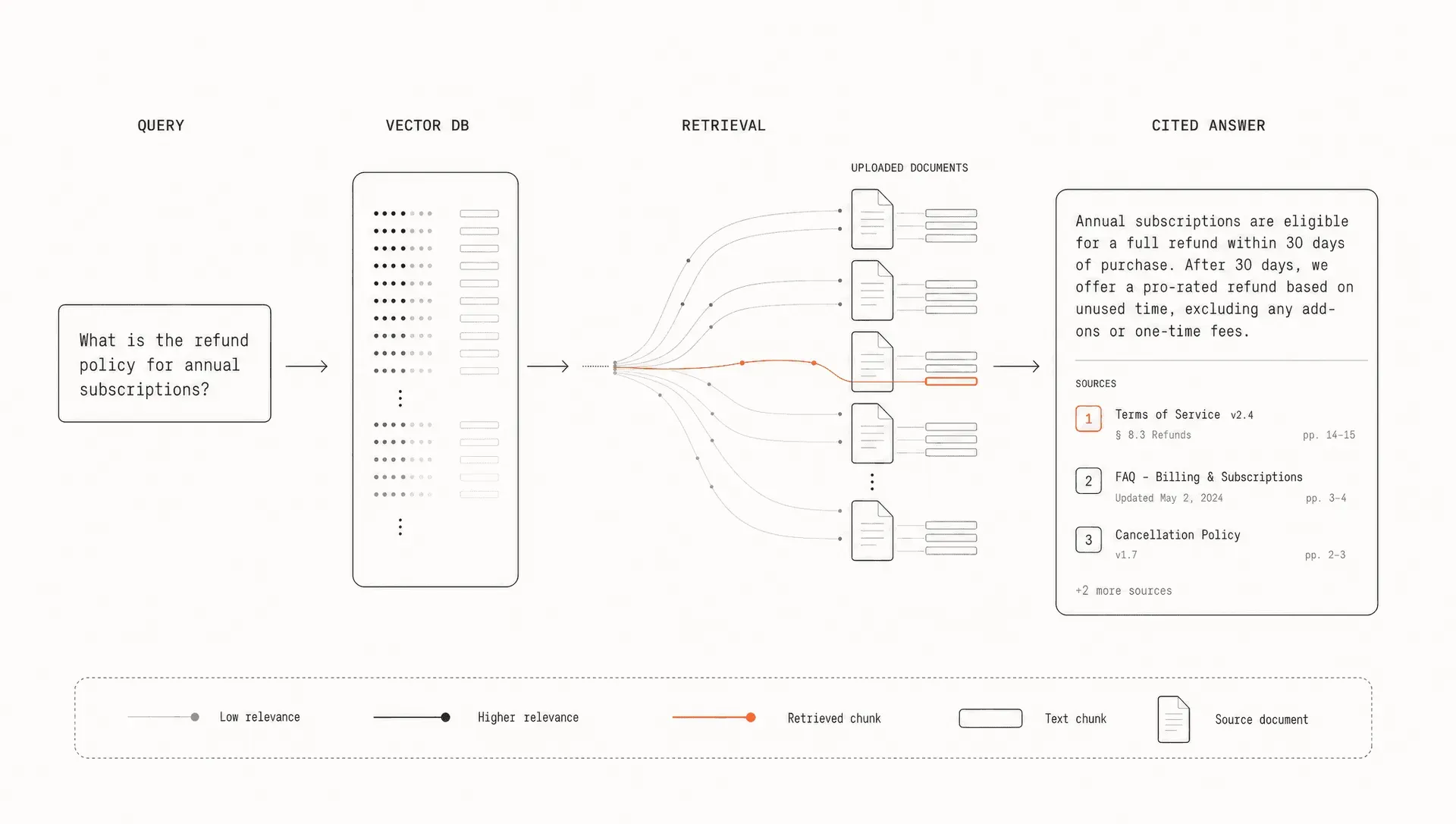This screenshot has width=1456, height=824.
Task: Open source number 1 orange badge
Action: click(x=1088, y=419)
